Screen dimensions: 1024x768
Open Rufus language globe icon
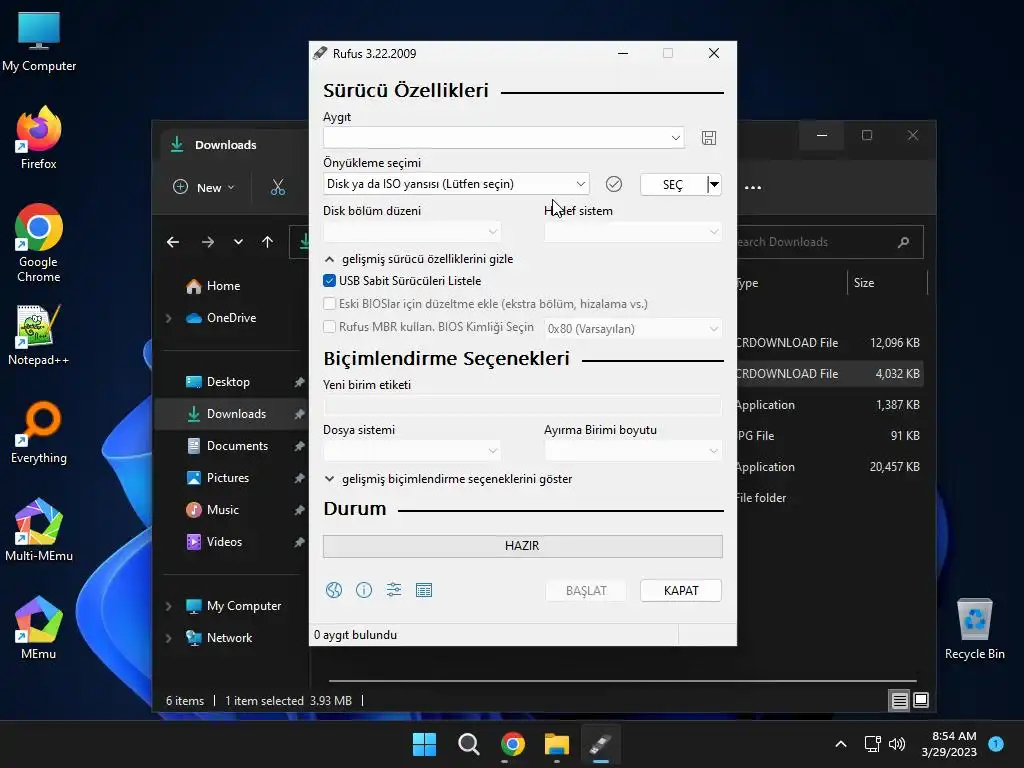click(x=334, y=590)
